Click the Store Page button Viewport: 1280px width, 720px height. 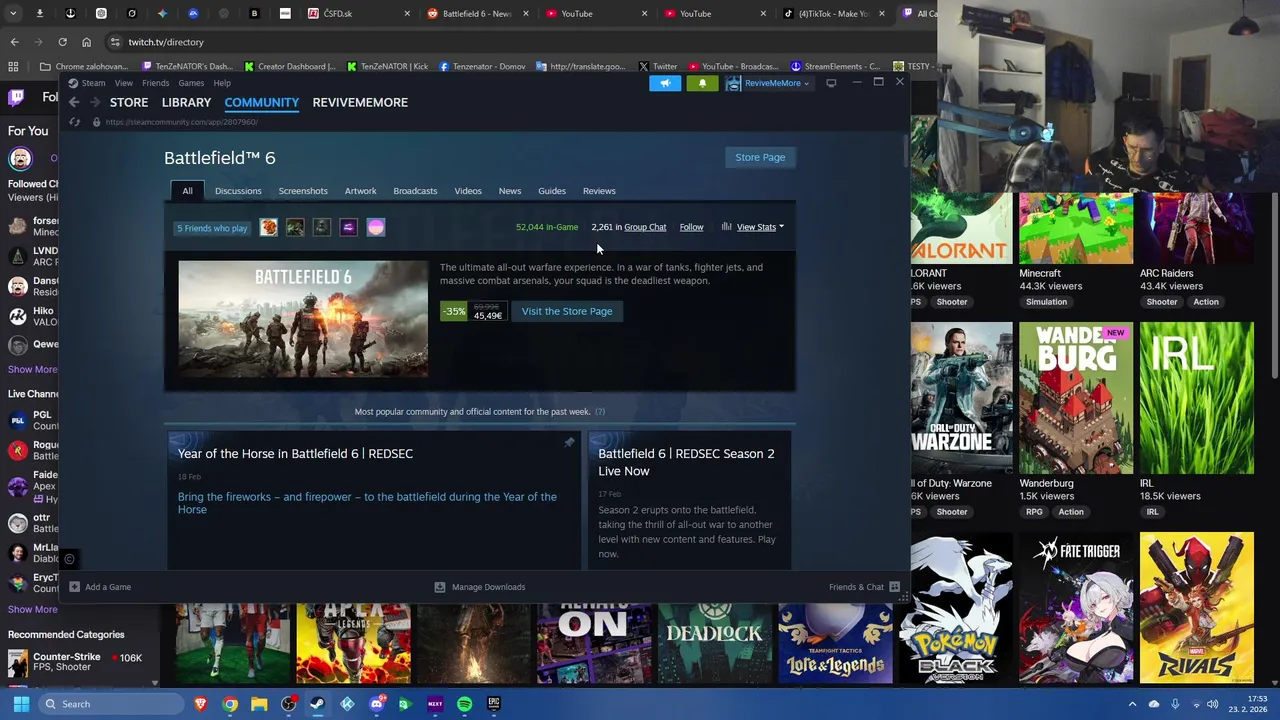pos(760,157)
